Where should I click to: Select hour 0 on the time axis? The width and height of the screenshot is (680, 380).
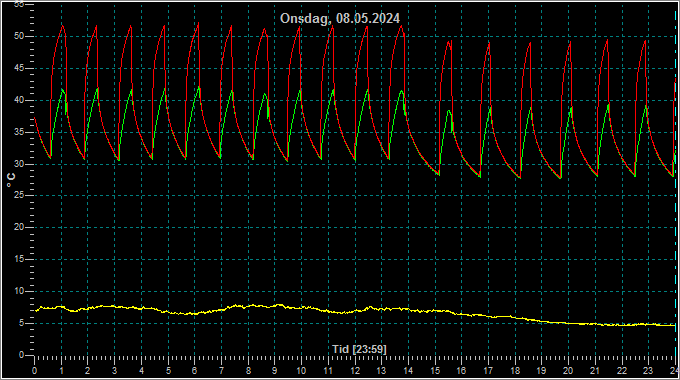(34, 371)
